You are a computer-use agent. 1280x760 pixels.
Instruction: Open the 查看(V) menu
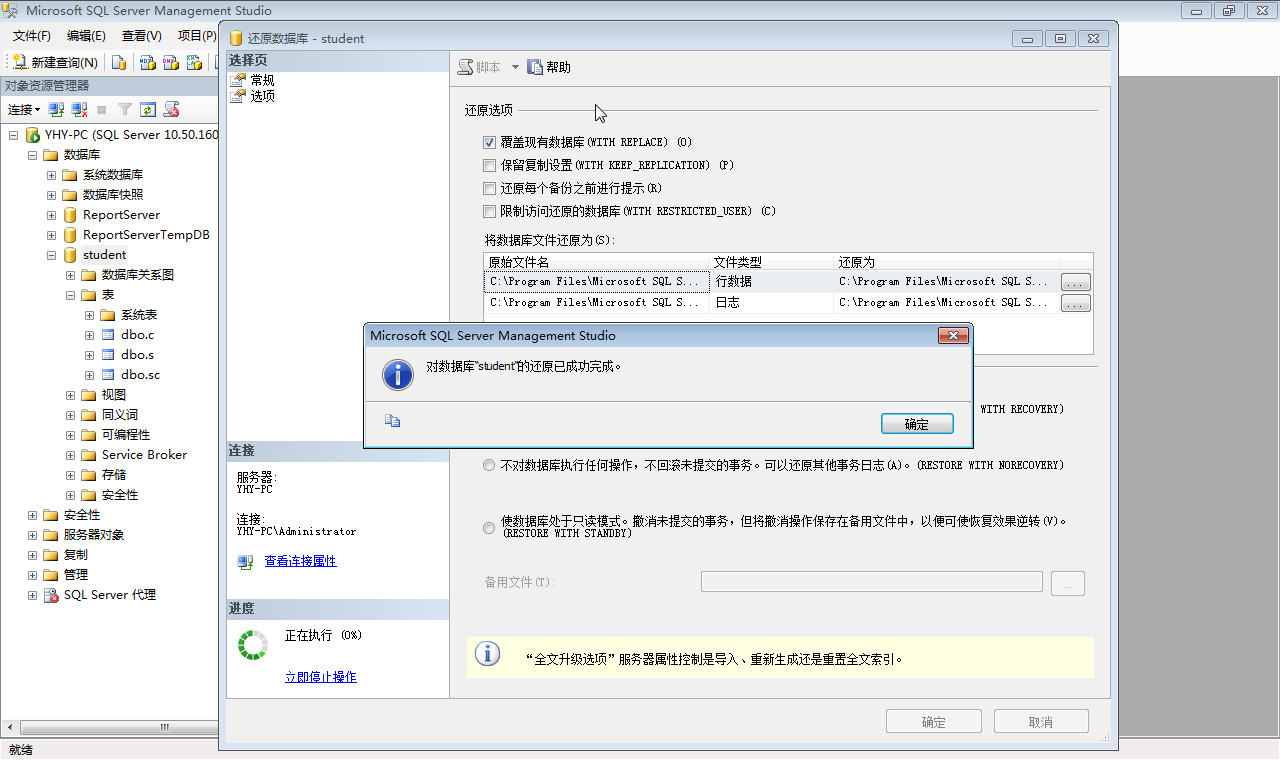(x=141, y=36)
